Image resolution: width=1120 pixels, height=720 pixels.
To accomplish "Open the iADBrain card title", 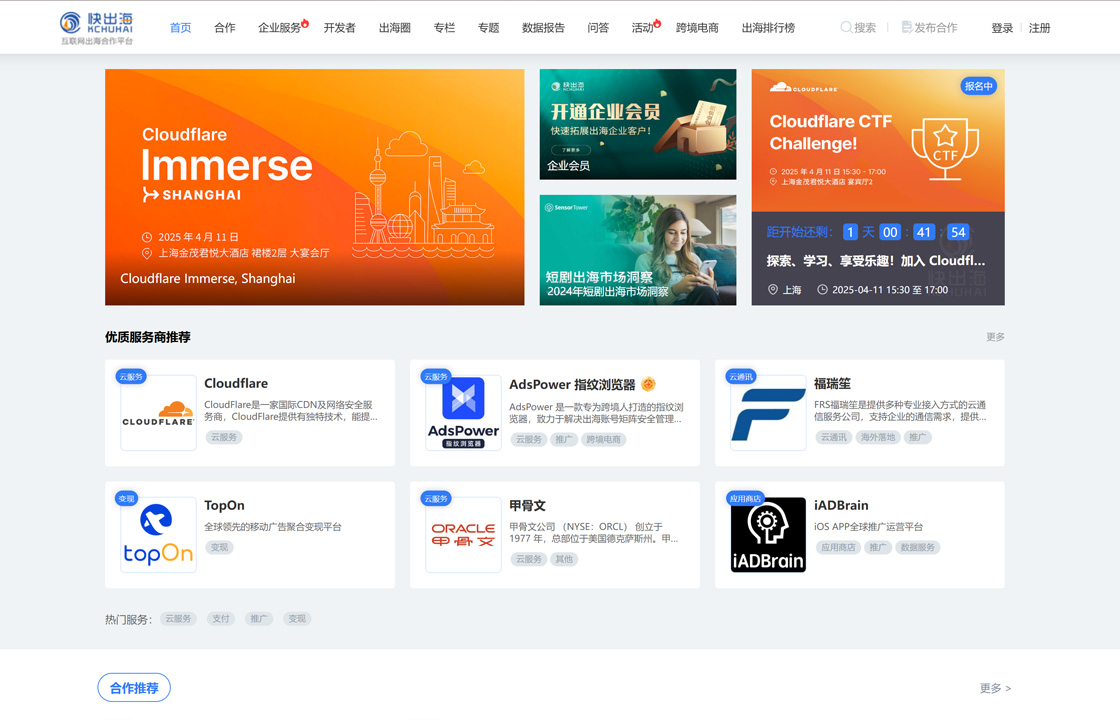I will tap(841, 505).
